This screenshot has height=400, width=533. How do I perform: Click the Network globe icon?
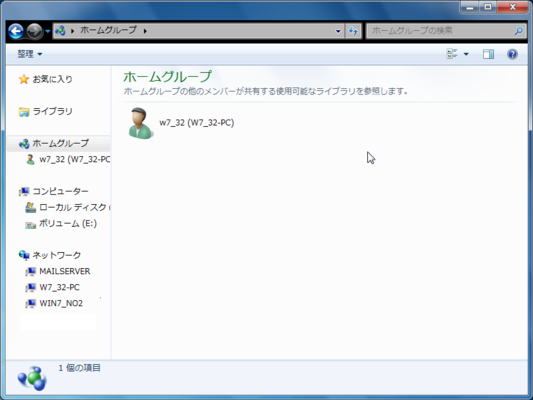click(x=24, y=255)
